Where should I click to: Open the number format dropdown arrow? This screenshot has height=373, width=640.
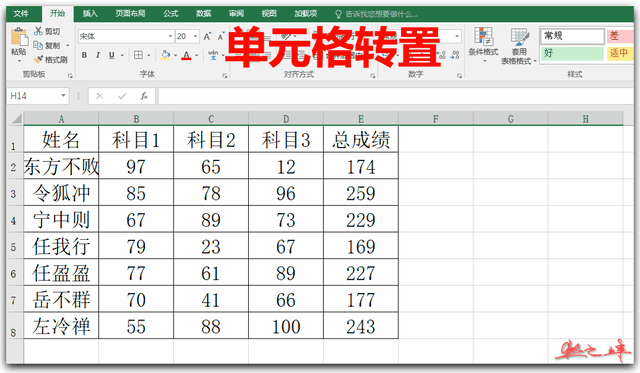[457, 36]
